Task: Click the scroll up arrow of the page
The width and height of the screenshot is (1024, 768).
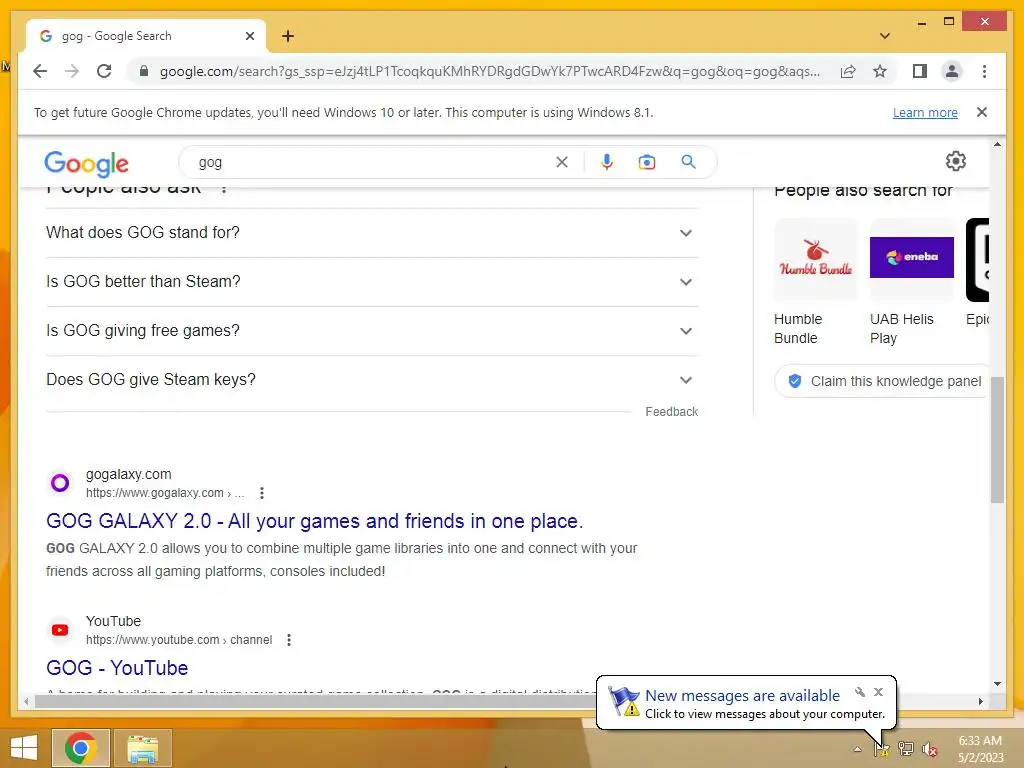Action: (x=997, y=144)
